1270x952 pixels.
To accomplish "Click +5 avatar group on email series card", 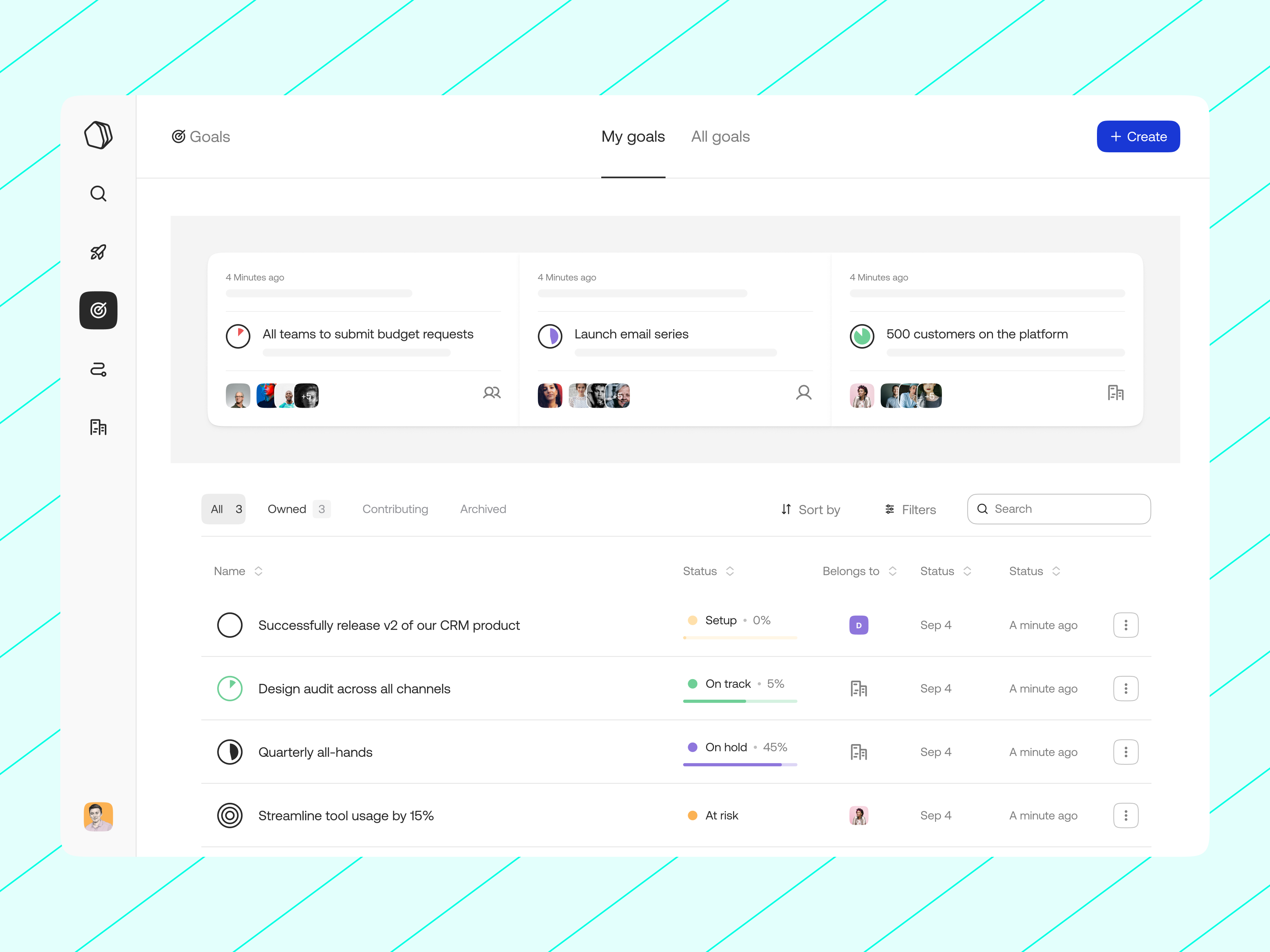I will [617, 395].
